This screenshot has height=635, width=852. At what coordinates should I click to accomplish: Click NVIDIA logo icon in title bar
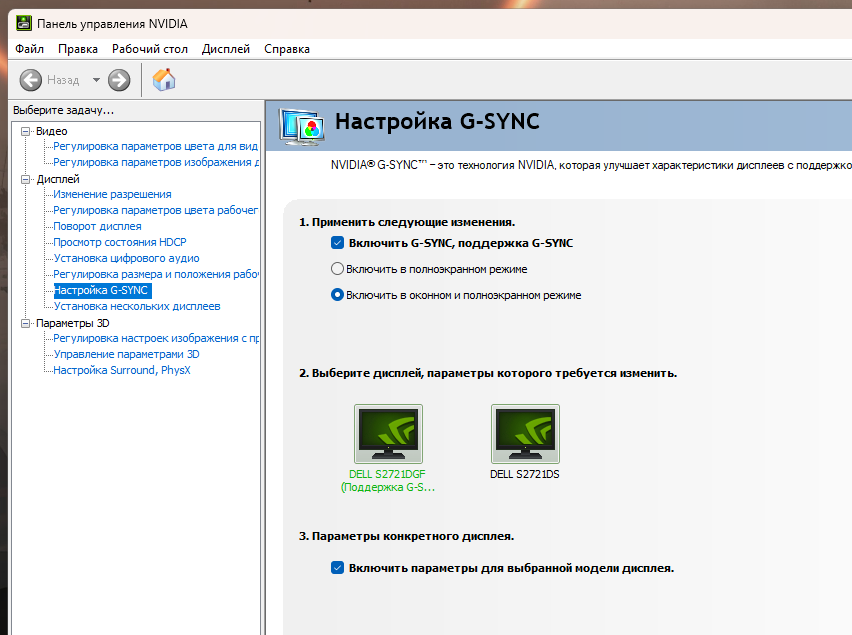[23, 23]
